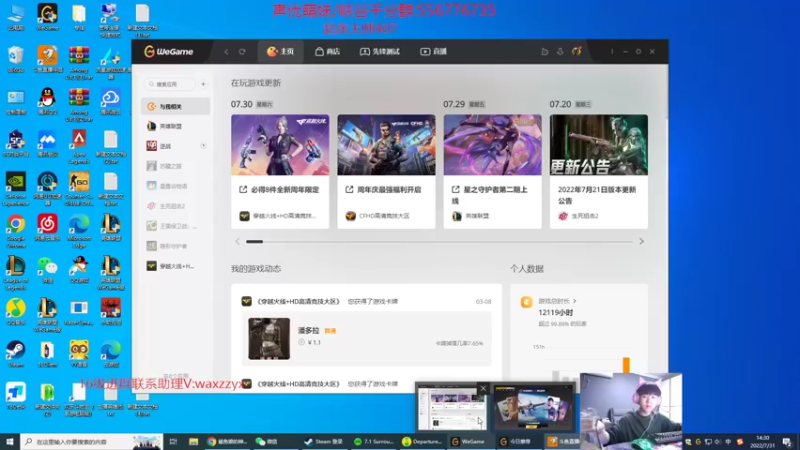
Task: Open the Windows Start menu
Action: 10,441
